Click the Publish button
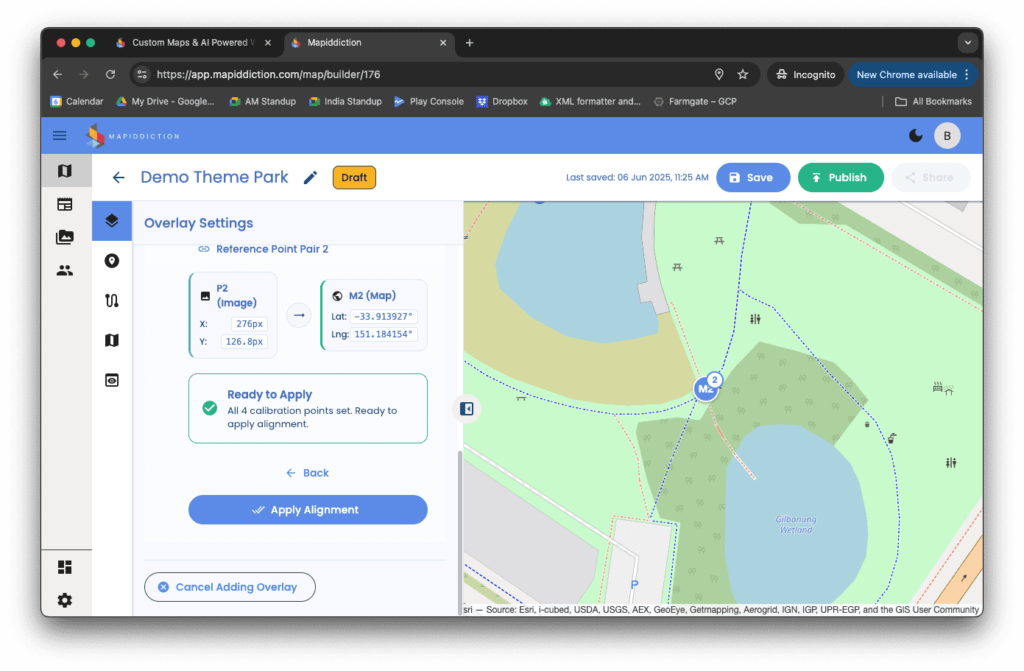This screenshot has height=671, width=1024. [840, 178]
